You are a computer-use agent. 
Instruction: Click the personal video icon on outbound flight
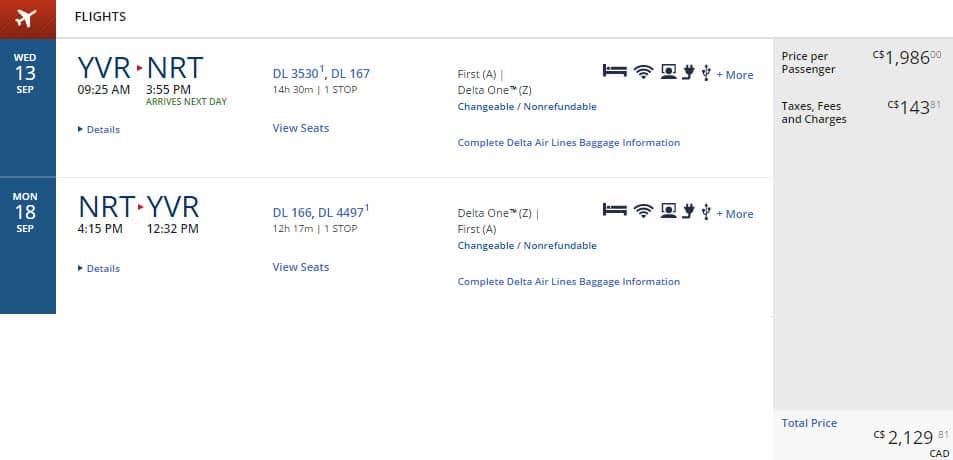[x=667, y=72]
